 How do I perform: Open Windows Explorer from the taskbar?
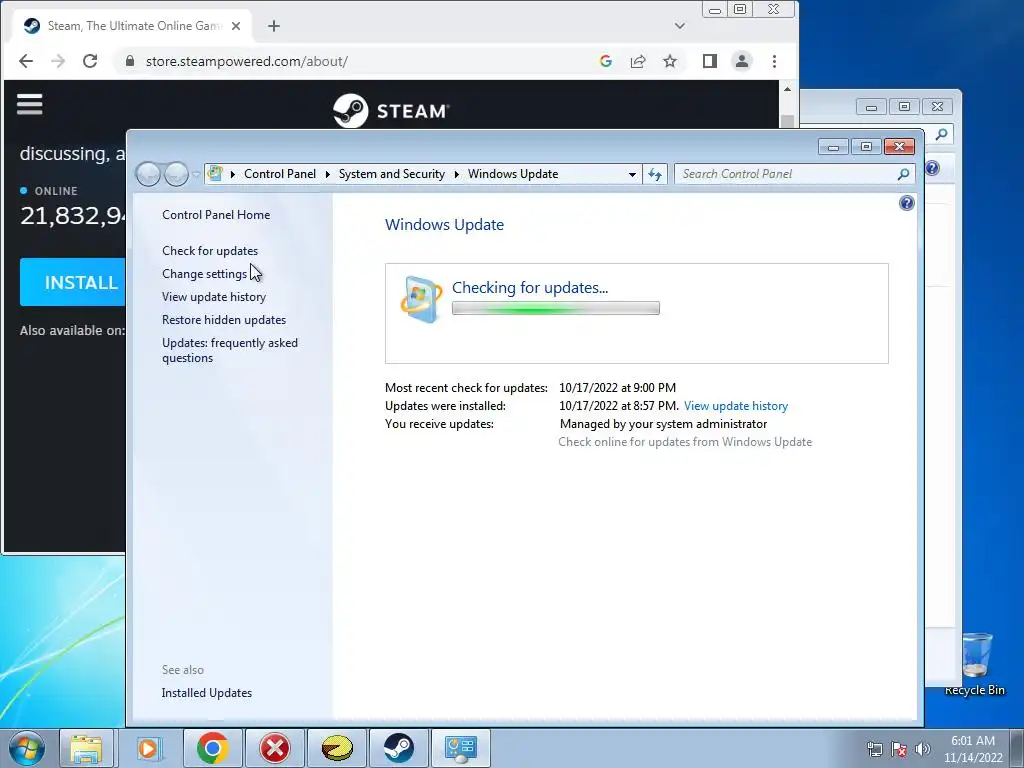(86, 748)
